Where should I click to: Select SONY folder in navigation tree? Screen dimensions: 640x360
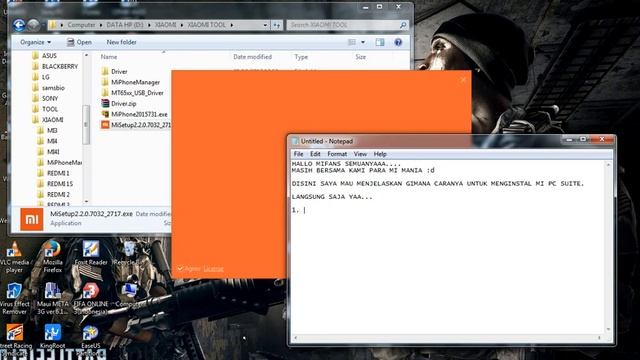pyautogui.click(x=45, y=98)
